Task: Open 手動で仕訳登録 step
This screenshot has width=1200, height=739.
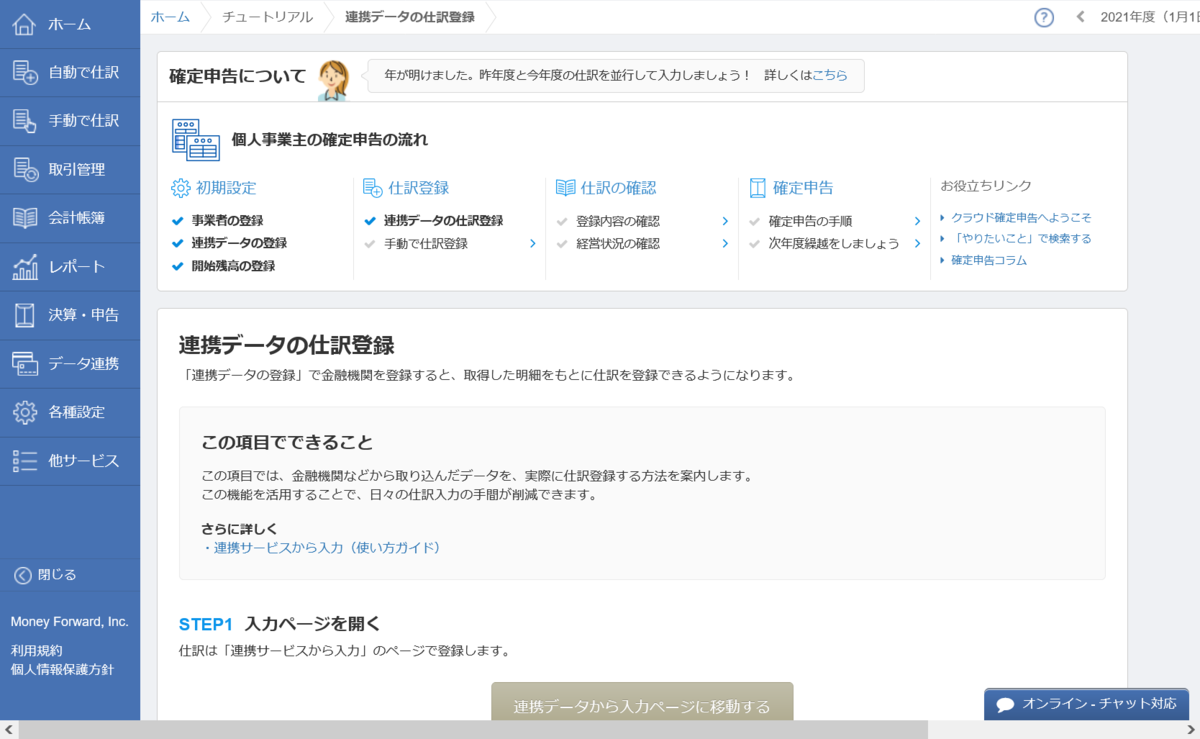Action: point(425,243)
